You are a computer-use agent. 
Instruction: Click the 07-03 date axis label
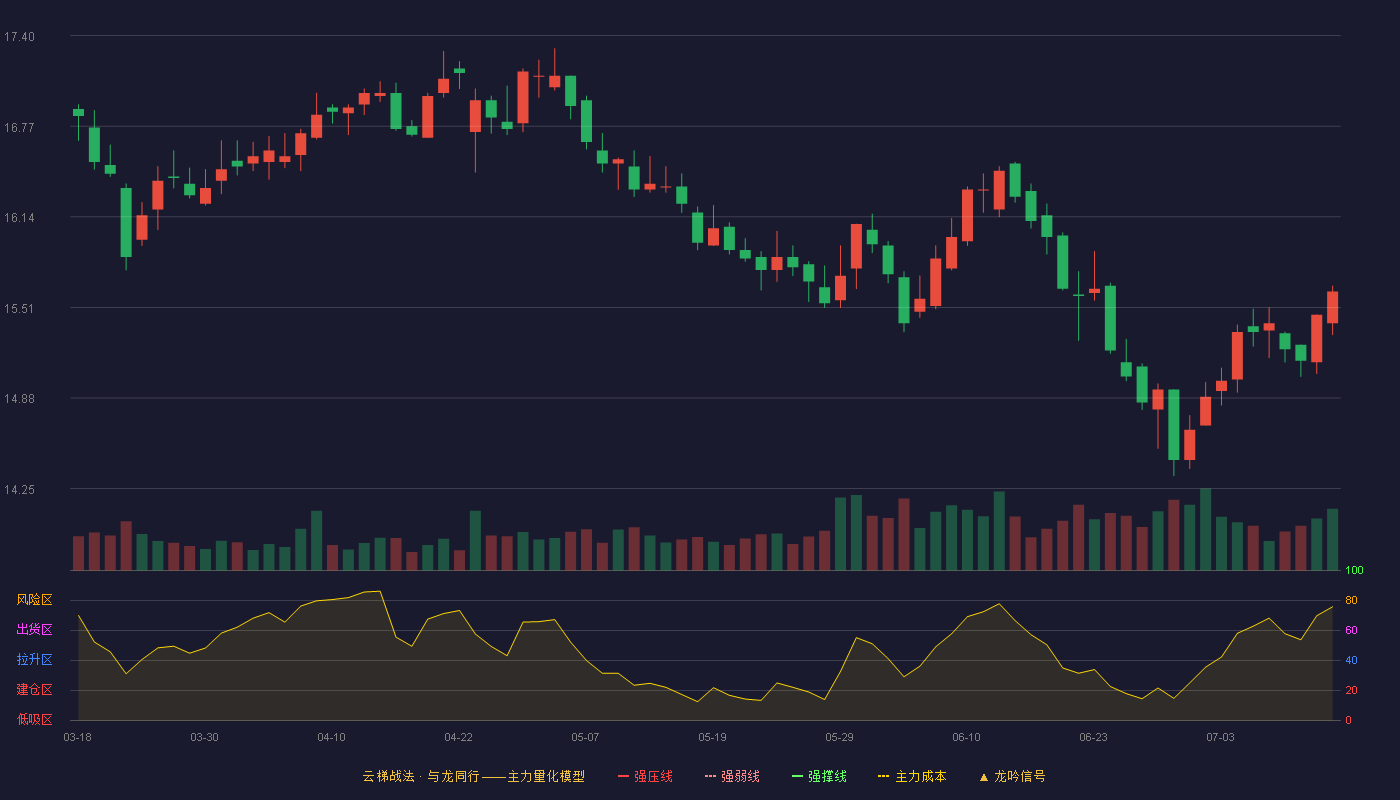click(1220, 737)
